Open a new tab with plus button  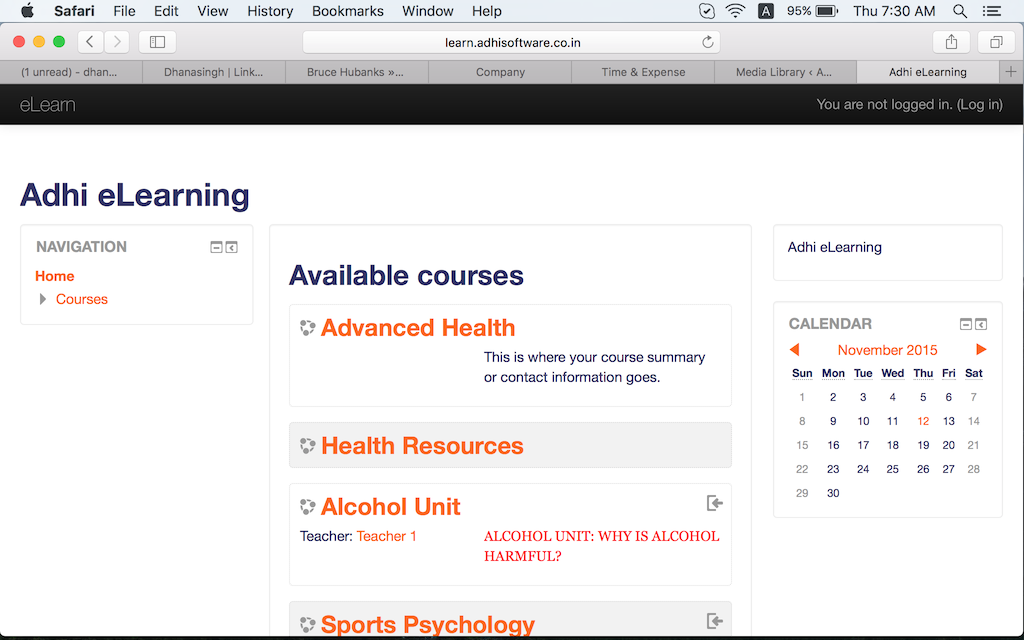tap(1011, 72)
